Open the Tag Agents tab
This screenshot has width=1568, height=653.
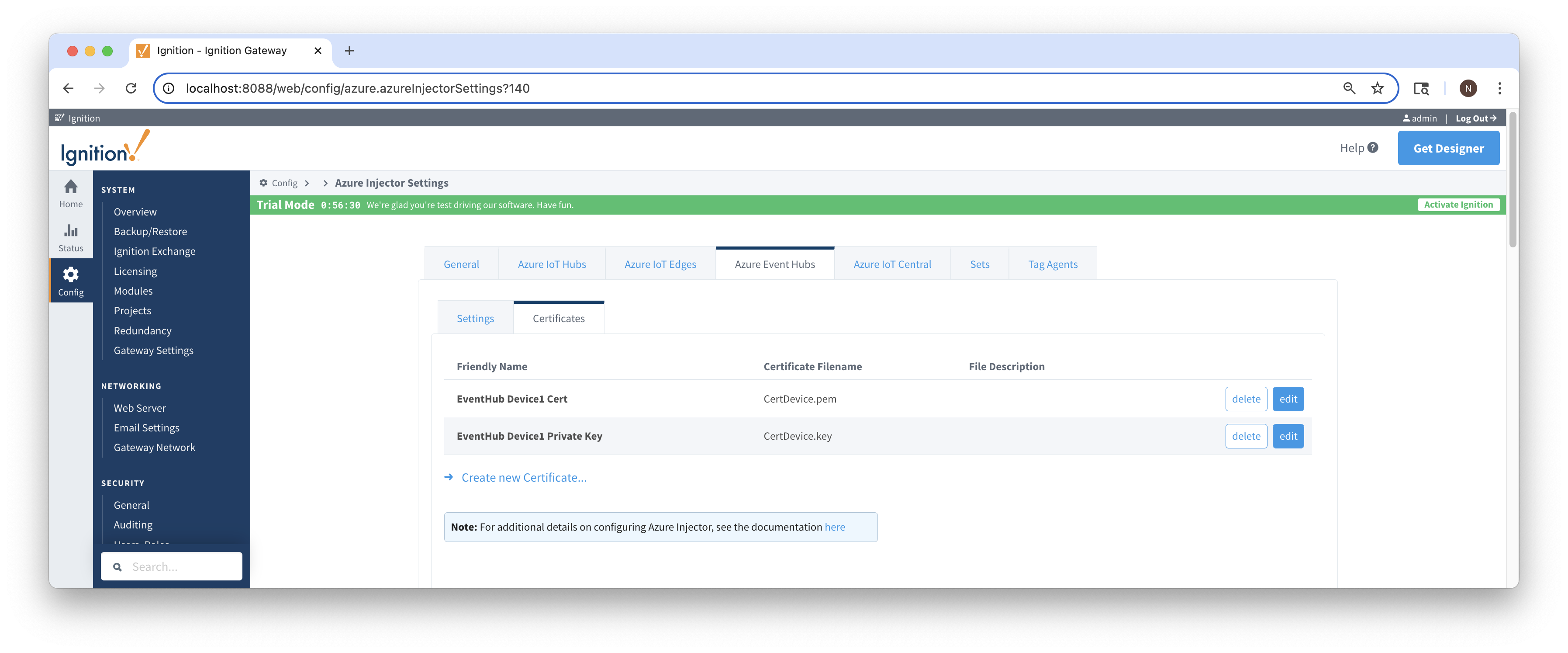pyautogui.click(x=1053, y=264)
